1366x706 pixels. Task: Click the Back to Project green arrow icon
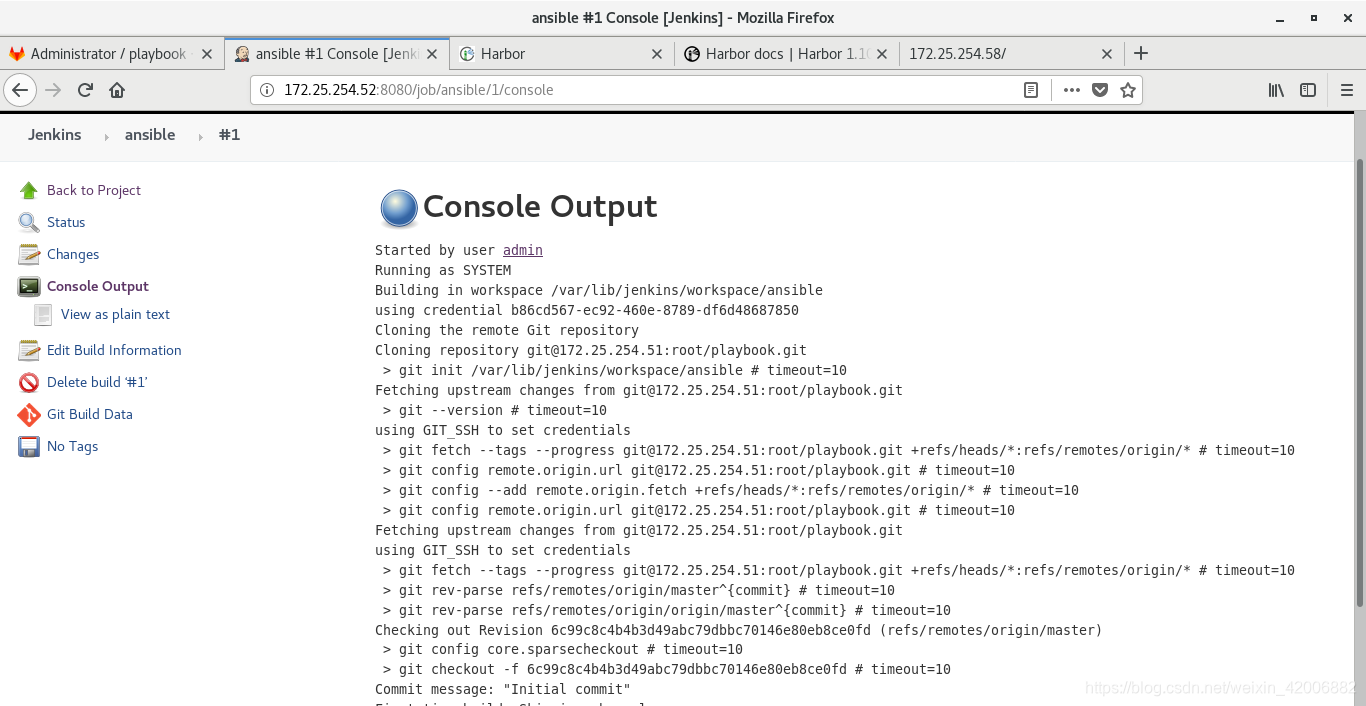coord(29,190)
